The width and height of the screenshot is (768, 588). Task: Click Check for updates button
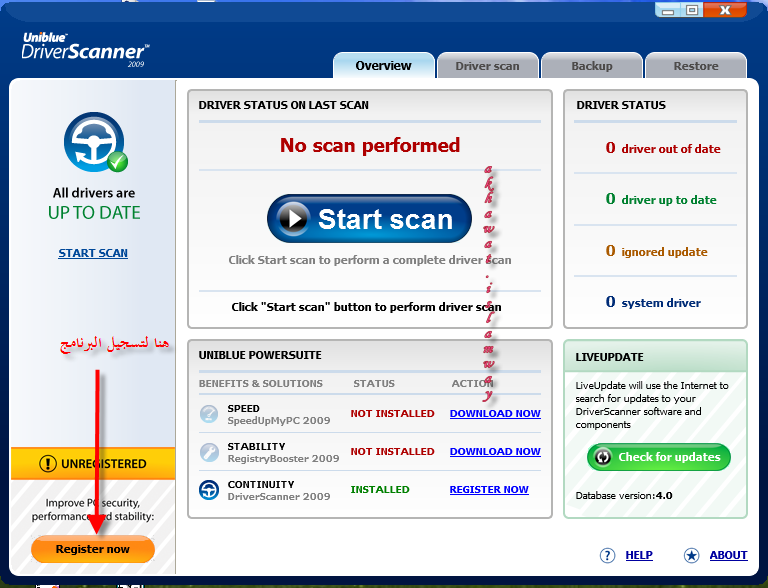coord(659,457)
